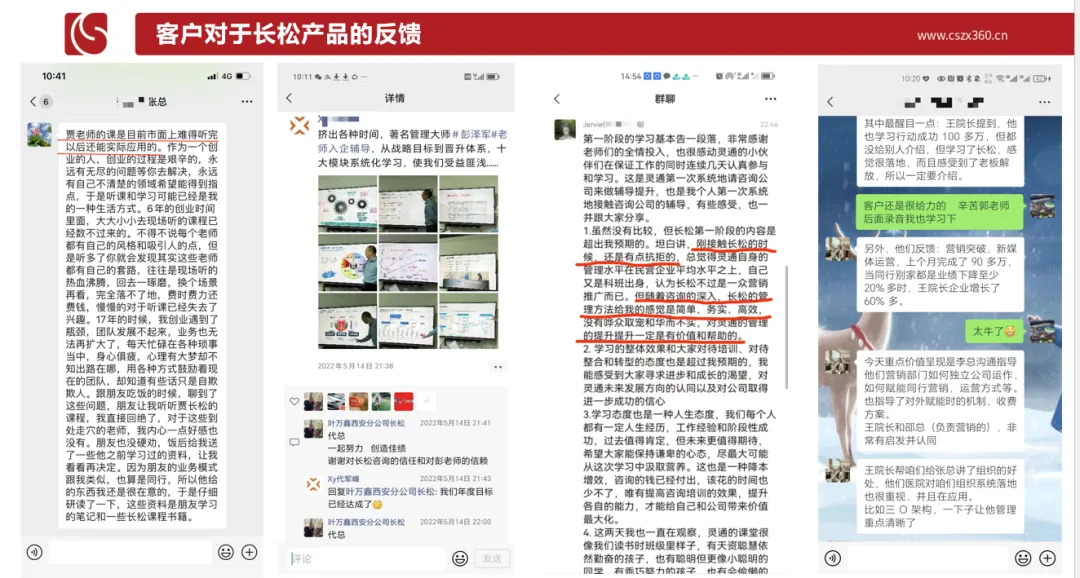Tap the voice input icon in snowy chat

833,557
